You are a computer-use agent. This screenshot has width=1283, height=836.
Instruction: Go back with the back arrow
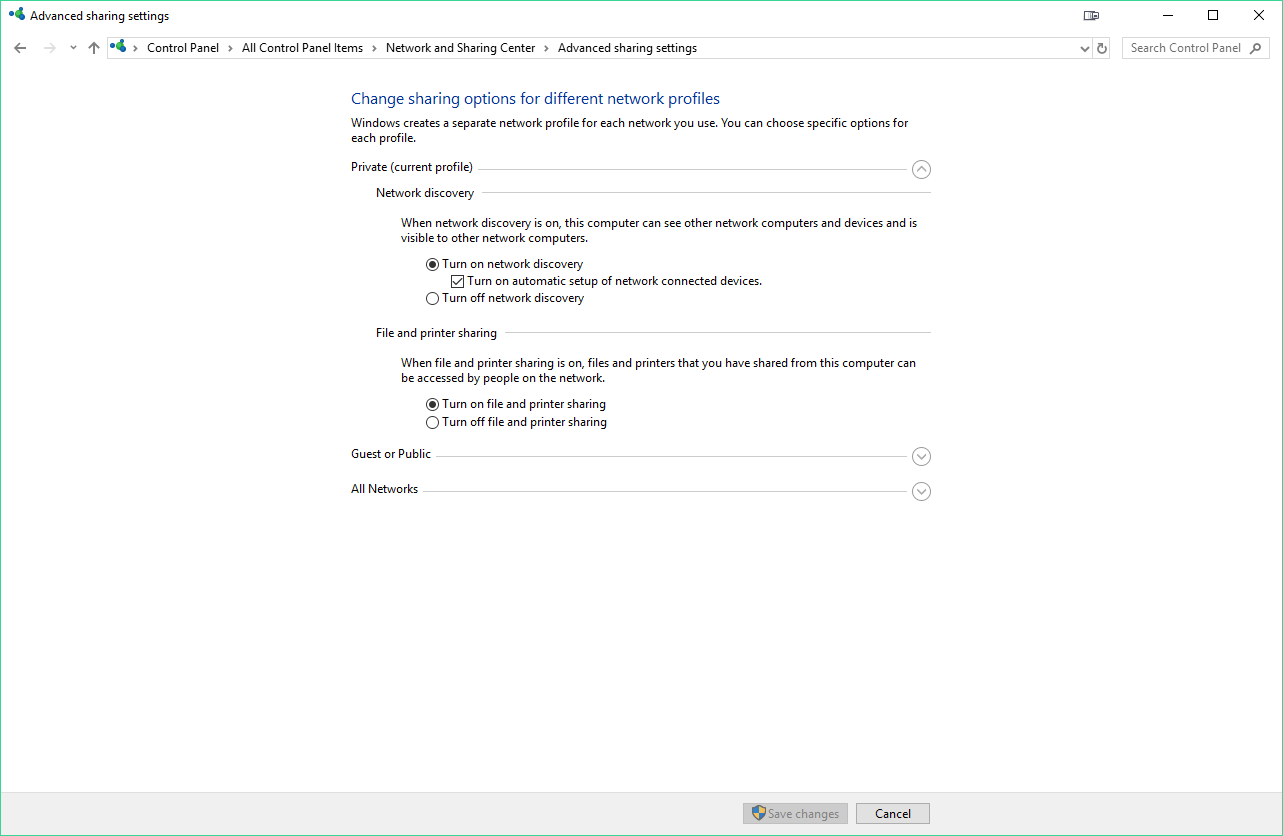point(20,48)
